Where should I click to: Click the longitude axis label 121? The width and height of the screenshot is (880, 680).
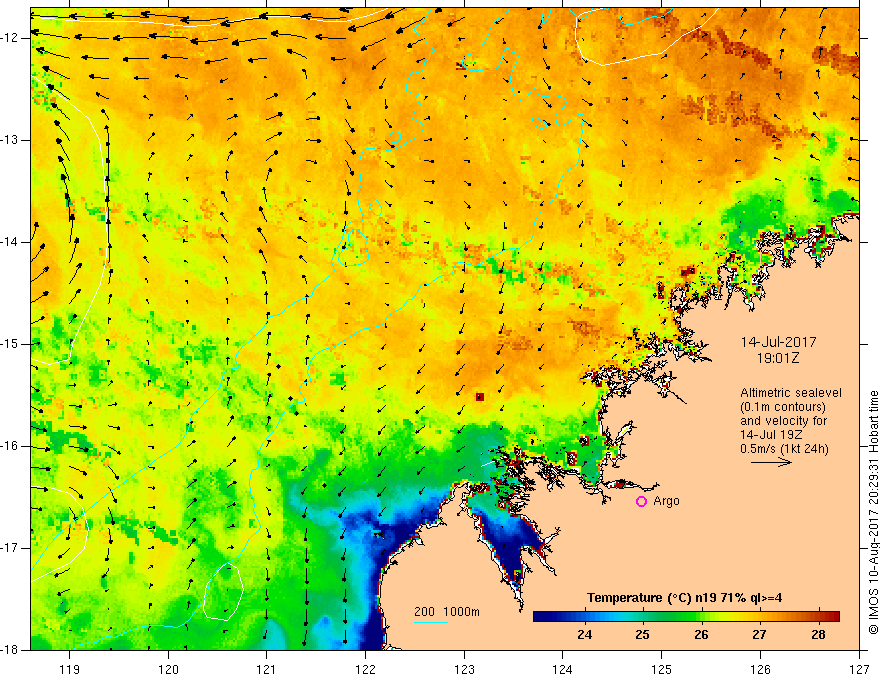(267, 669)
